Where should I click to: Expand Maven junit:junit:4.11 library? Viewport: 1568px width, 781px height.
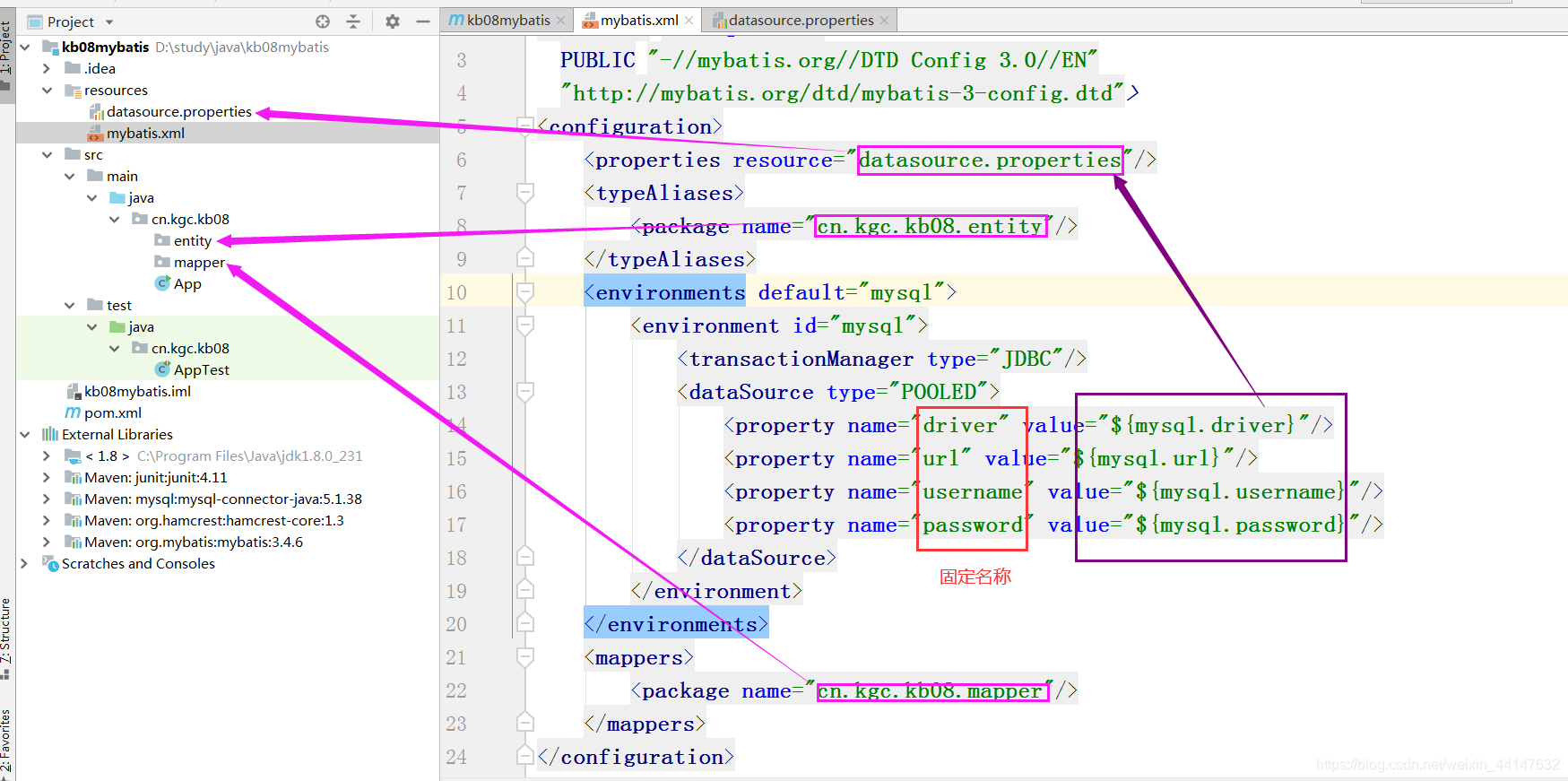(47, 477)
